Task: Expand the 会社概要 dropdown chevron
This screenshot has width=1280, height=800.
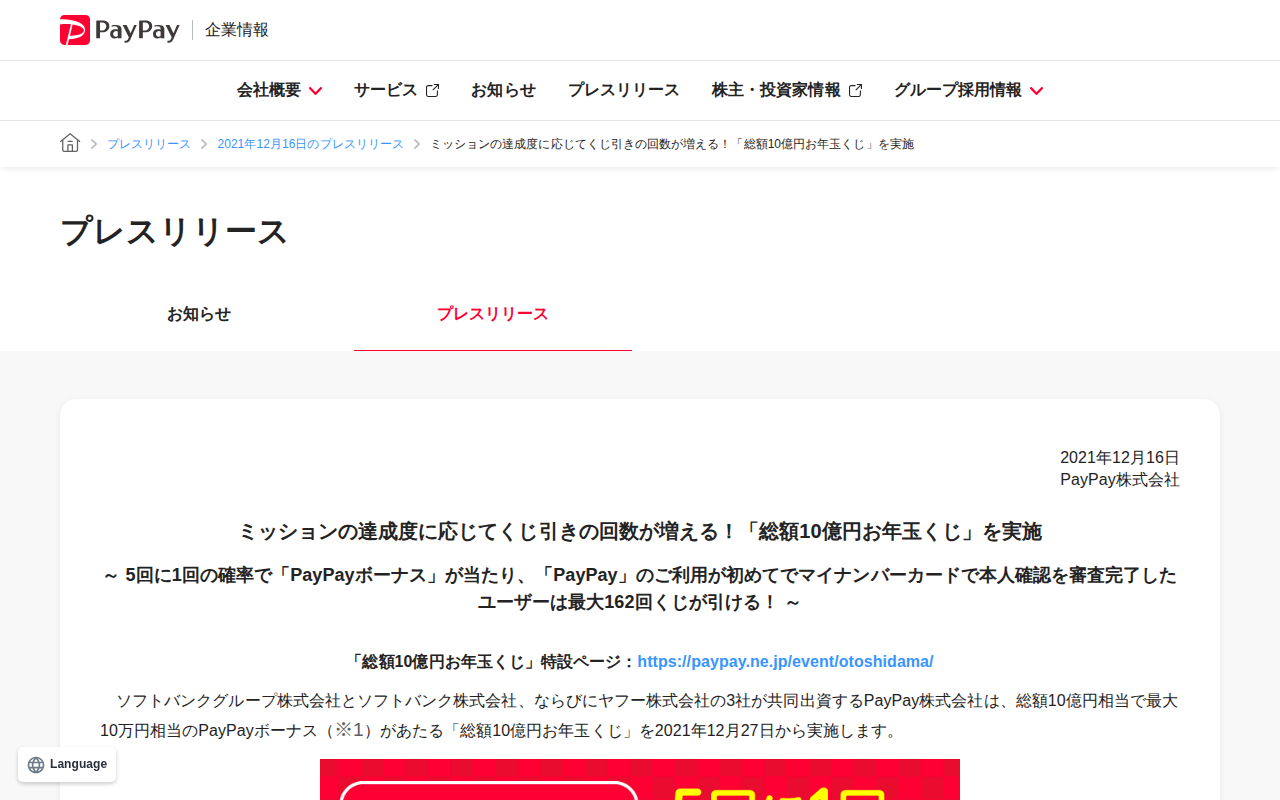Action: pyautogui.click(x=315, y=91)
